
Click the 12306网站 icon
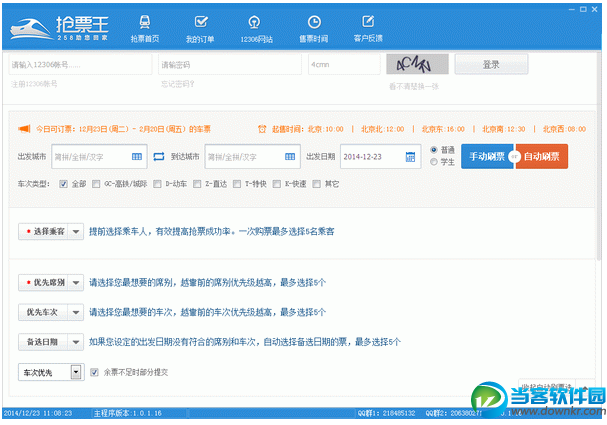pyautogui.click(x=257, y=21)
